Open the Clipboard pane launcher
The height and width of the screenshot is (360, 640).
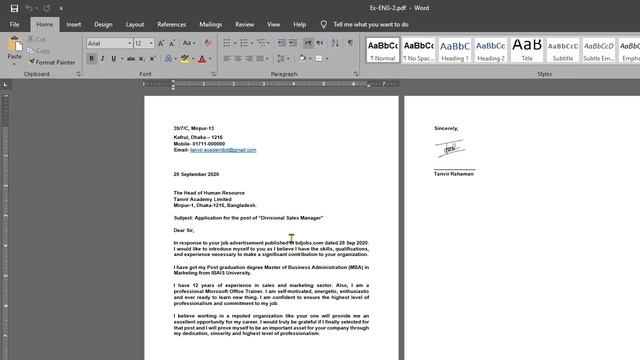pyautogui.click(x=78, y=74)
